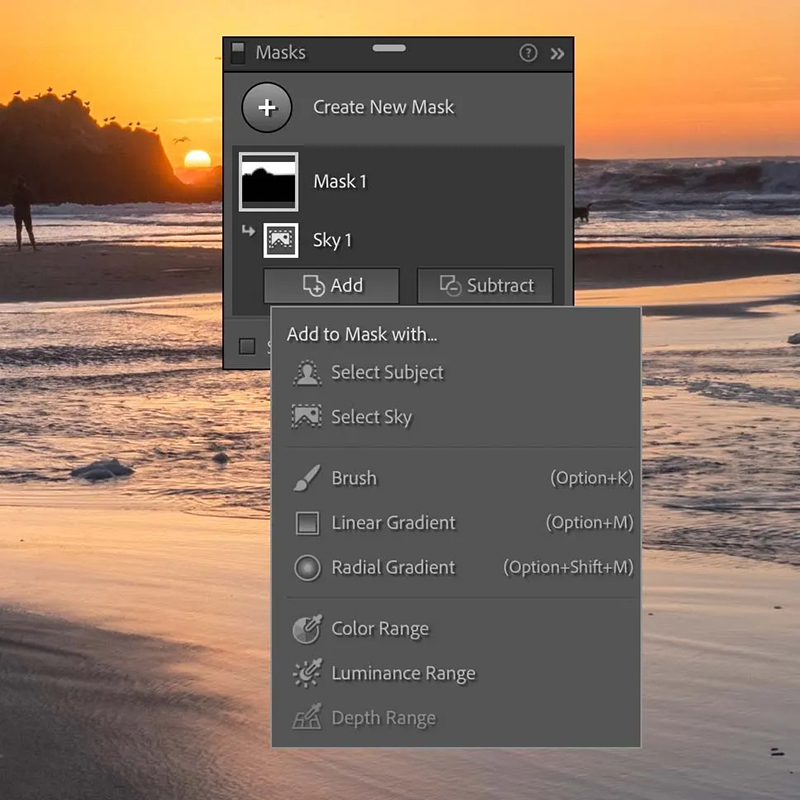
Task: Choose Select Sky from the menu
Action: [371, 417]
